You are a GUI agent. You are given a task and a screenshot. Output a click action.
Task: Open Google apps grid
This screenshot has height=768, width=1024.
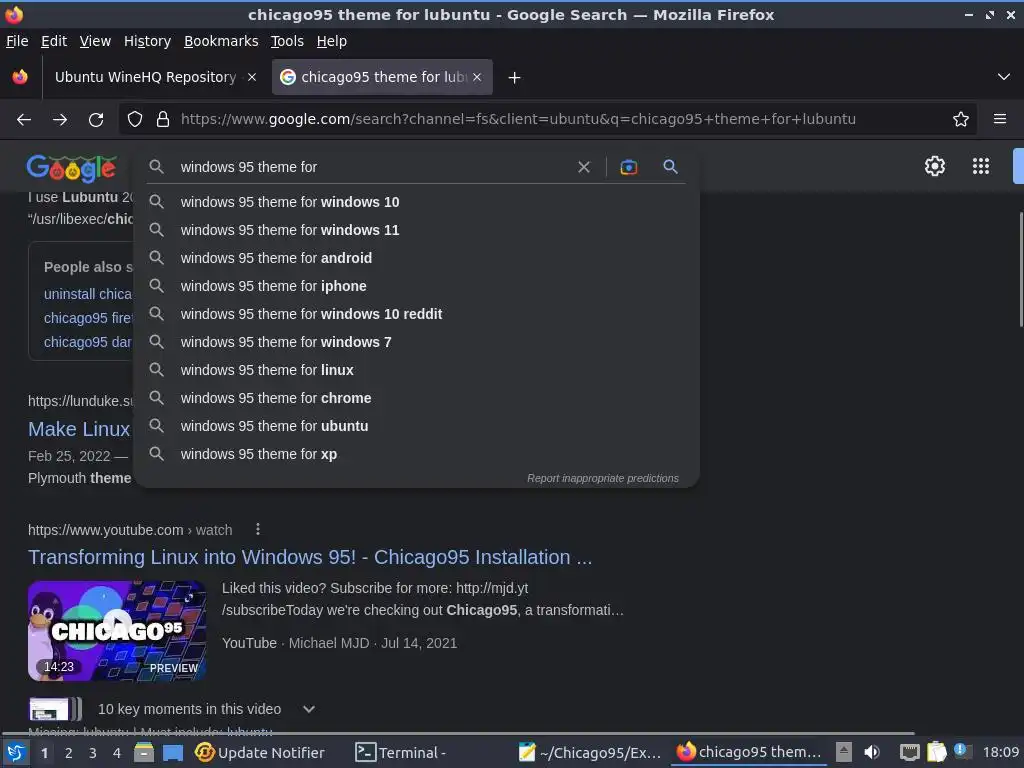pos(980,166)
